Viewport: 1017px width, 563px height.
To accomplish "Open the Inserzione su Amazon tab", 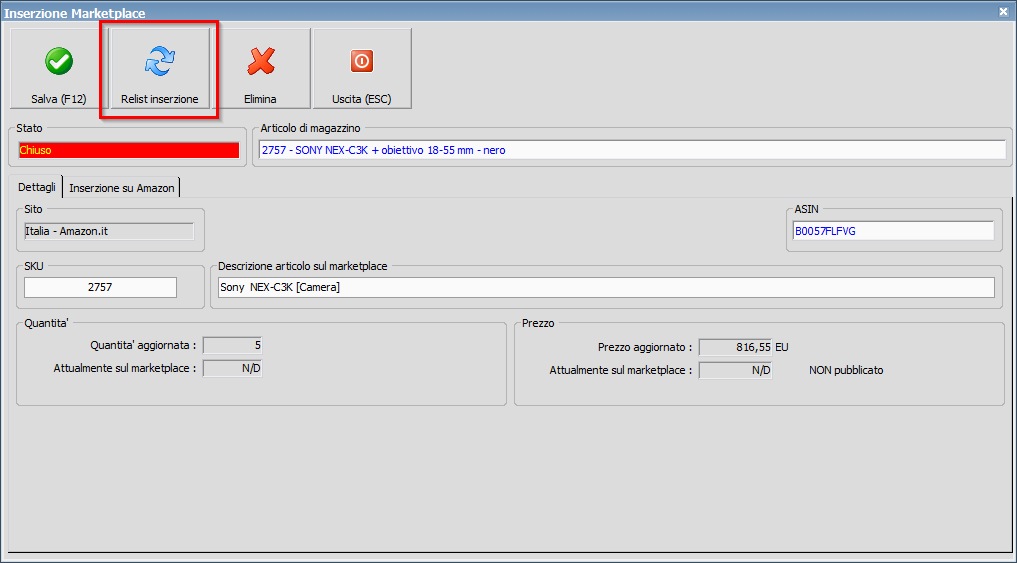I will (x=122, y=188).
